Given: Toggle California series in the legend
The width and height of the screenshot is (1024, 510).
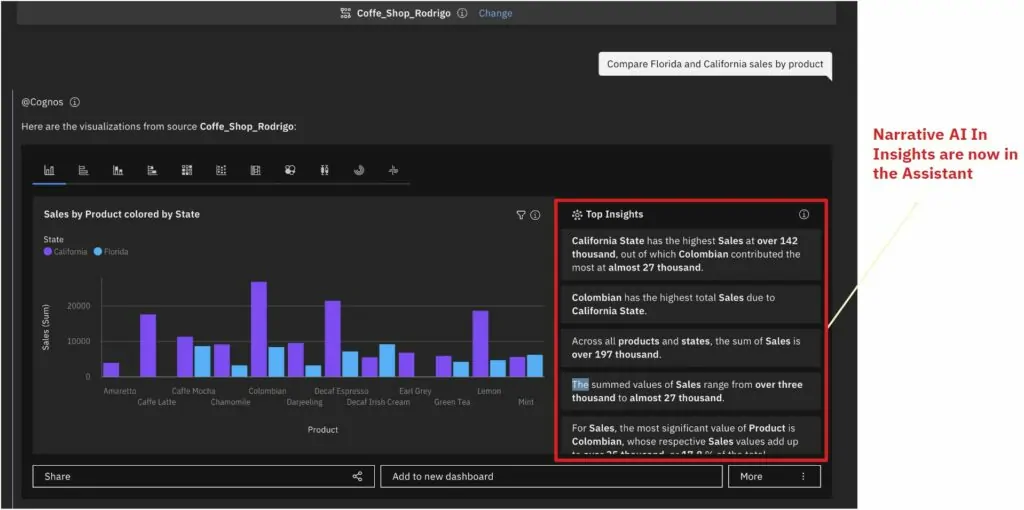Looking at the screenshot, I should click(x=66, y=252).
